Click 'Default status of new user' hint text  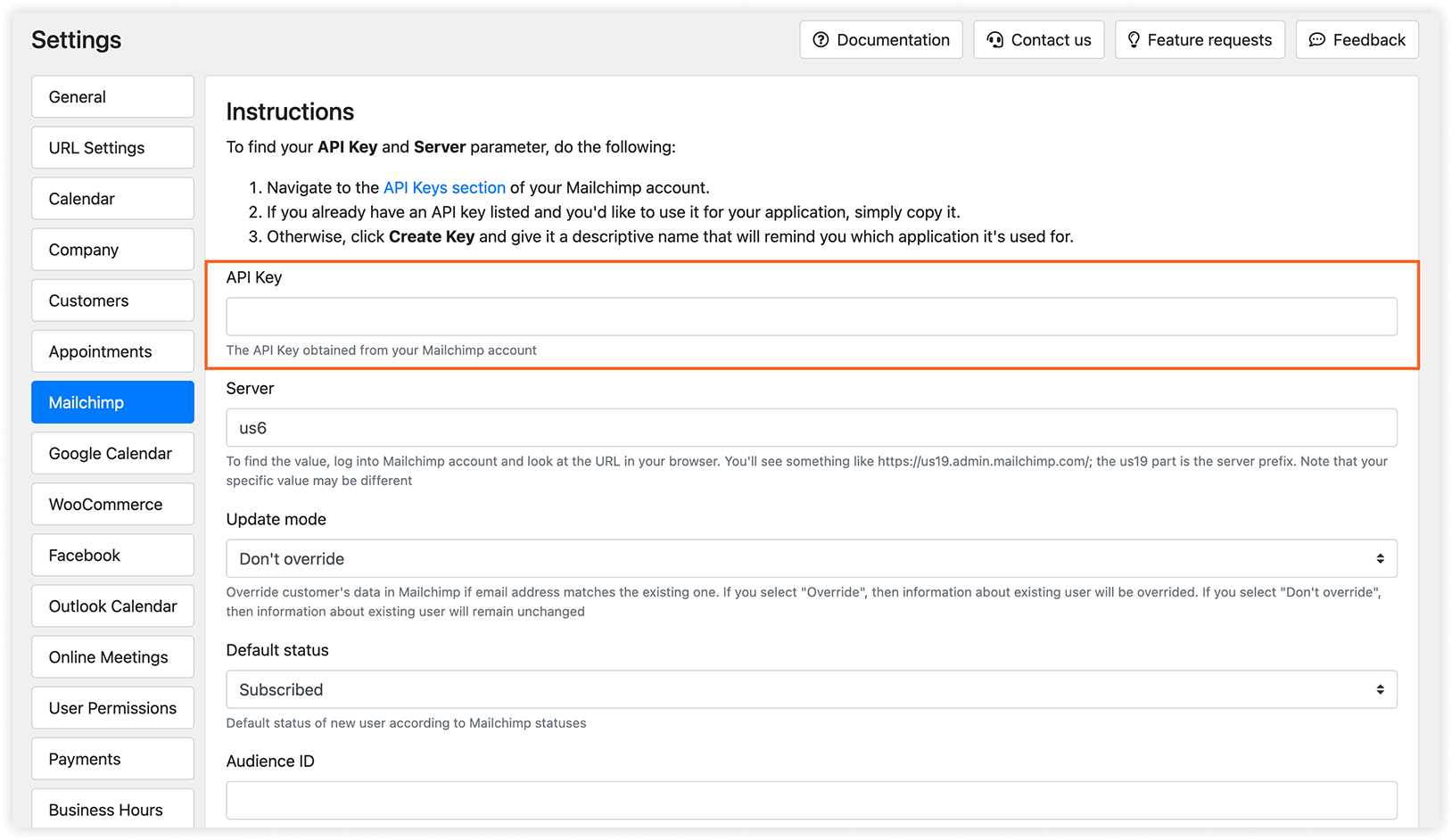407,723
